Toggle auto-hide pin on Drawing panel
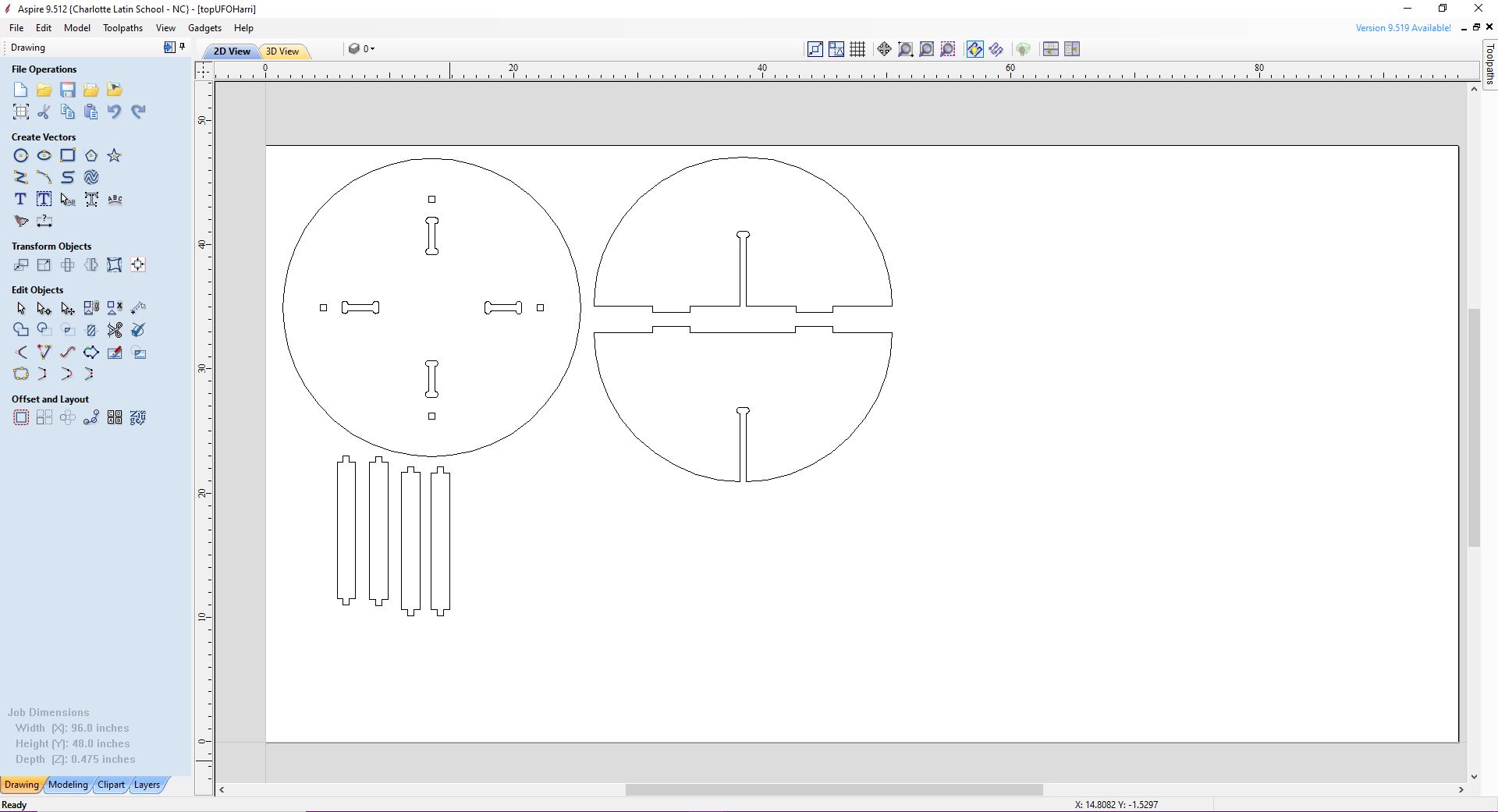1498x812 pixels. [x=183, y=47]
